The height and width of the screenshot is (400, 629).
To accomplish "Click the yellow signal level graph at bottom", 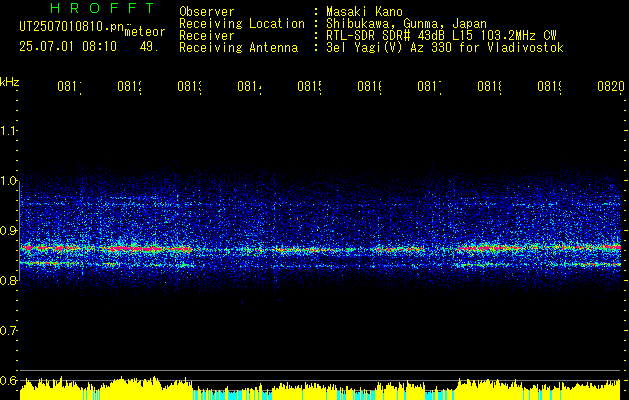I will pos(320,389).
